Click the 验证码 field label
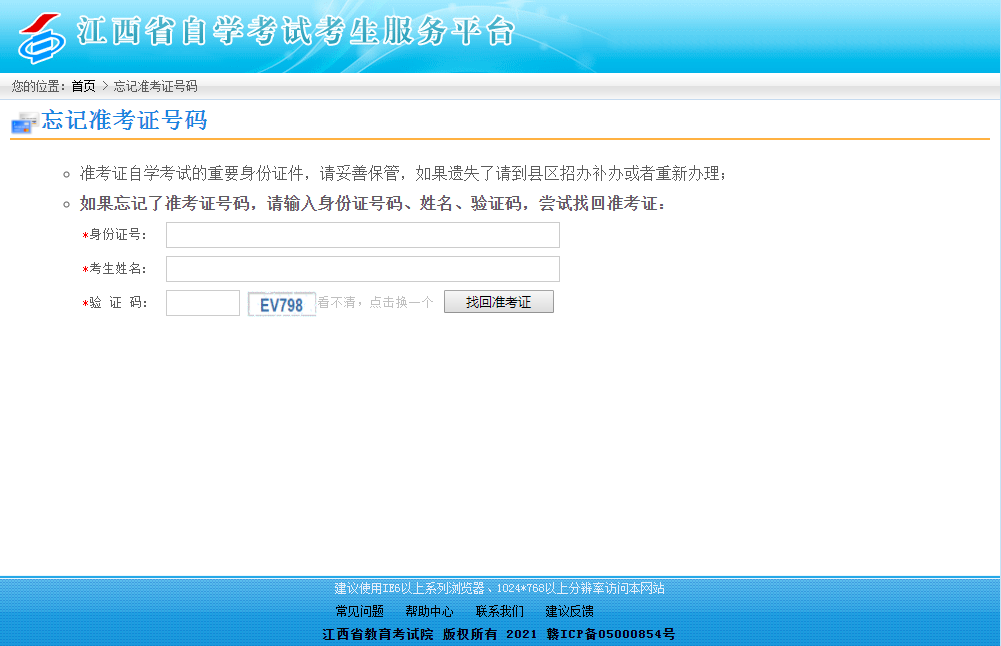 click(118, 303)
